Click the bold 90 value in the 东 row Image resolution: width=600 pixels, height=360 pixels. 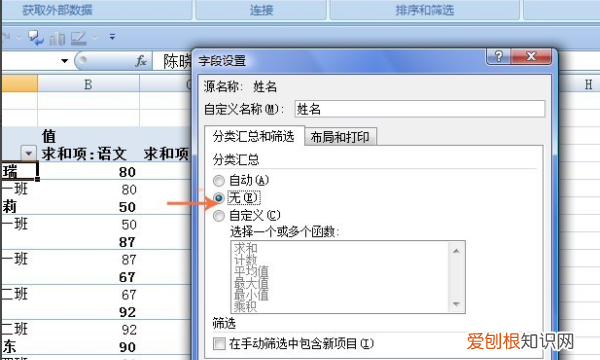point(127,347)
